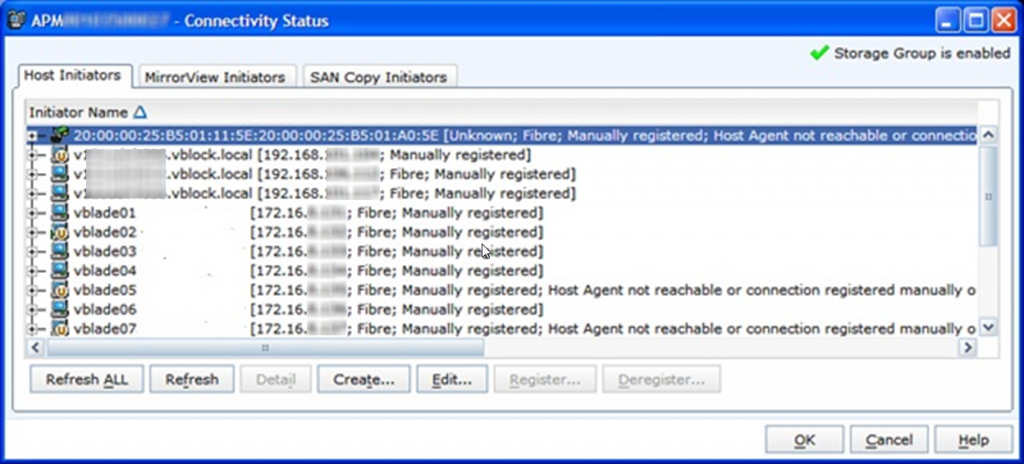The image size is (1024, 464).
Task: Click the vertical scrollbar down arrow
Action: pyautogui.click(x=988, y=327)
